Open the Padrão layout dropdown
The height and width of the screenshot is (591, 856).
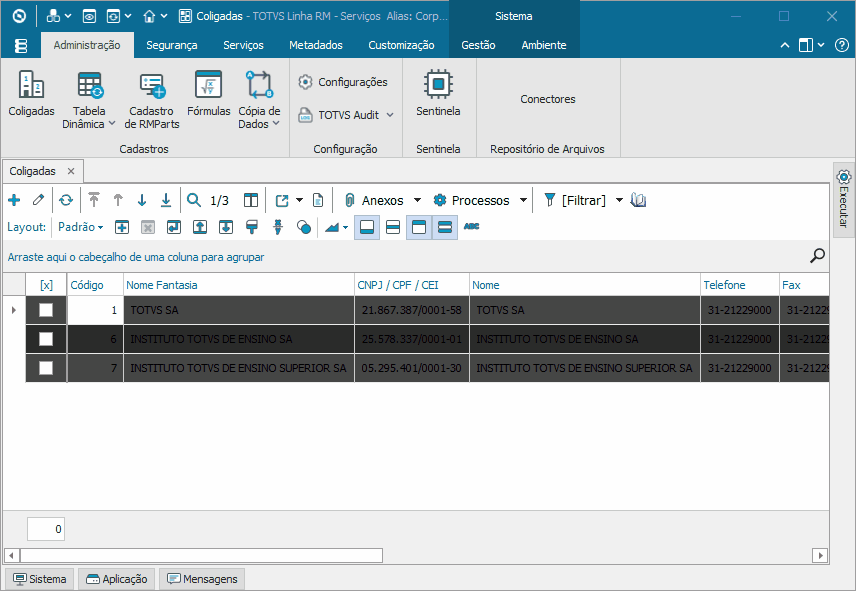click(x=81, y=227)
